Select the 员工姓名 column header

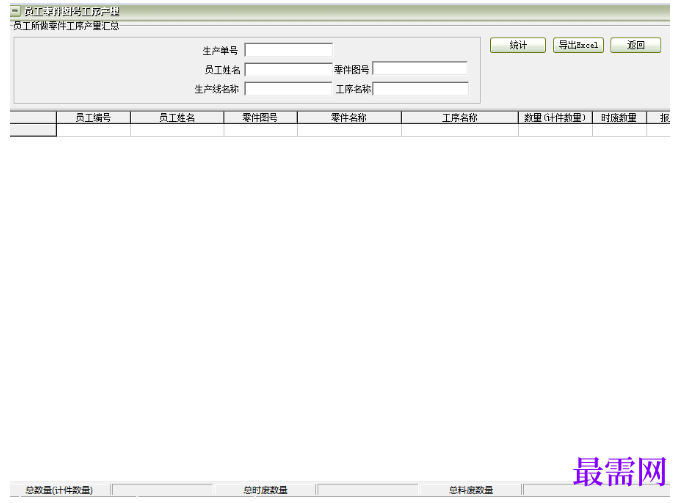pyautogui.click(x=177, y=118)
